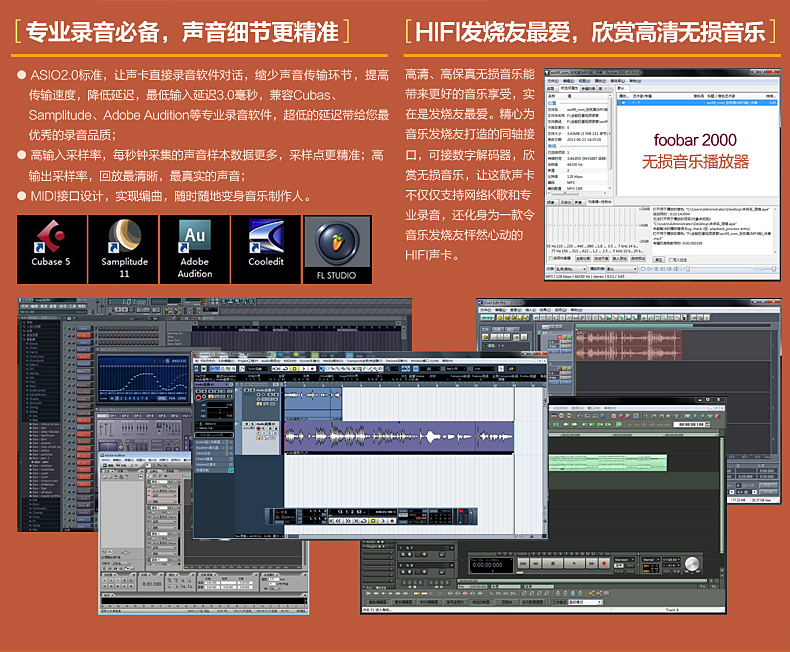Click the yellow Stop on Cubase floating transport
Viewport: 790px width, 652px height.
pos(373,521)
